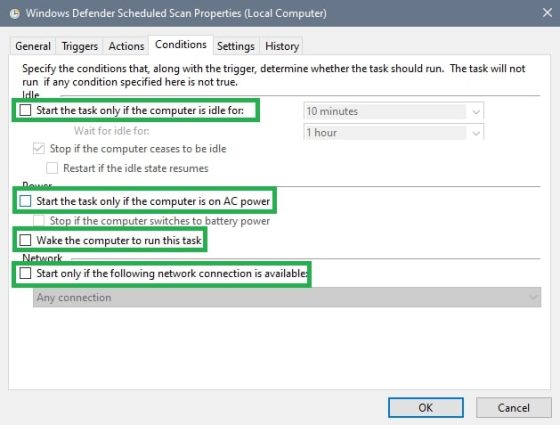
Task: Close the Scheduled Scan Properties dialog
Action: [547, 13]
